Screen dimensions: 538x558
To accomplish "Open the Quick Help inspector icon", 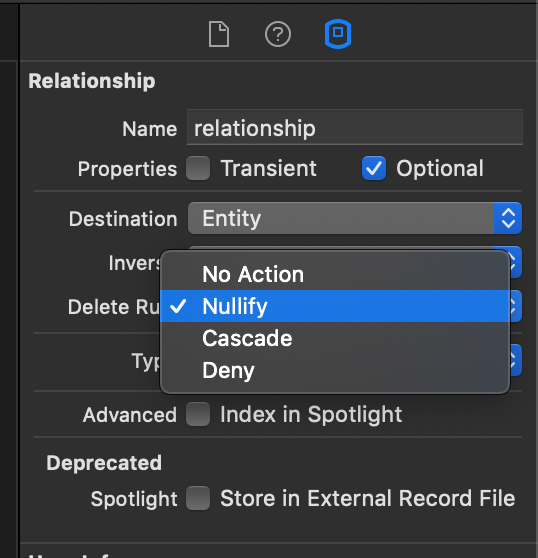I will click(x=278, y=34).
